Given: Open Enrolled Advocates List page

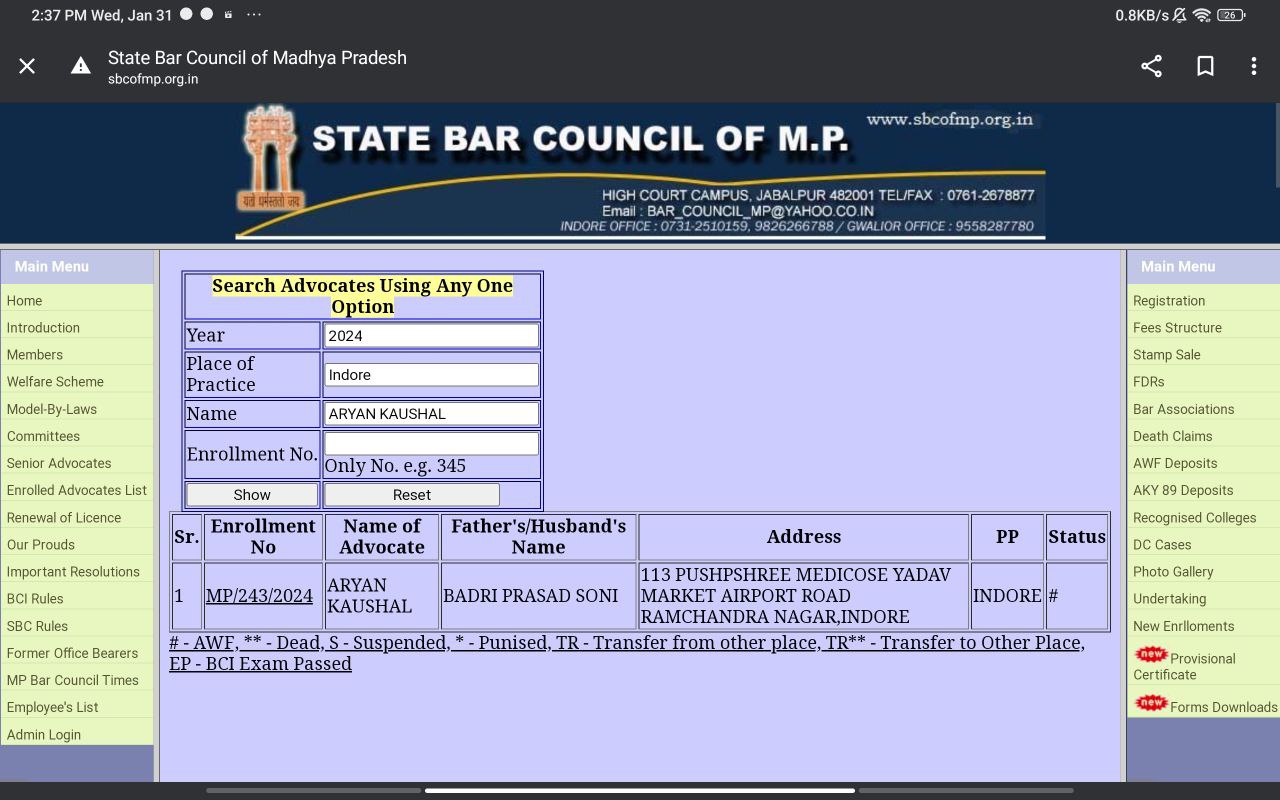Looking at the screenshot, I should click(77, 490).
